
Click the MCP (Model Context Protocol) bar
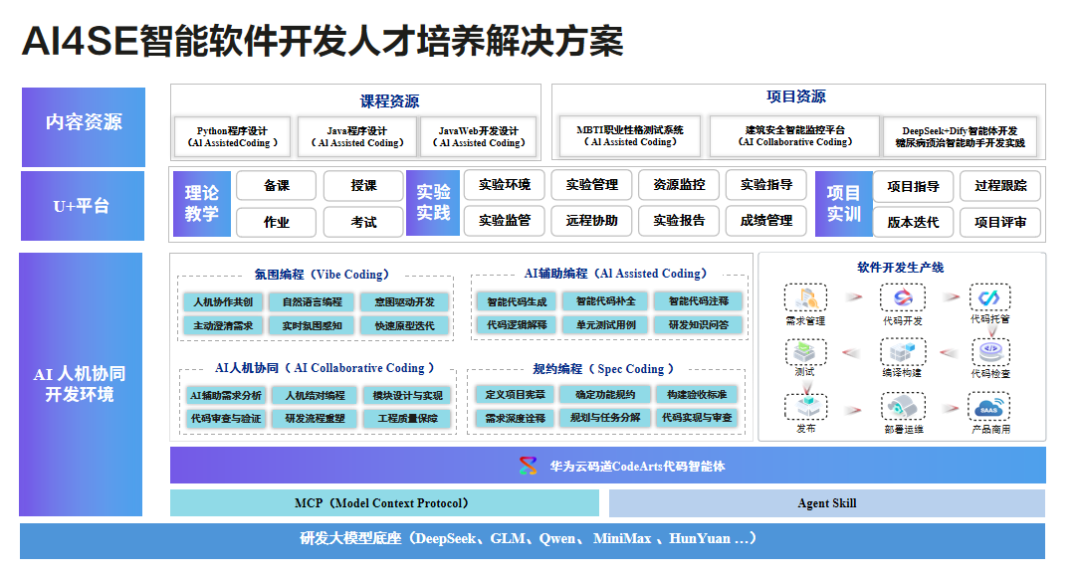384,503
